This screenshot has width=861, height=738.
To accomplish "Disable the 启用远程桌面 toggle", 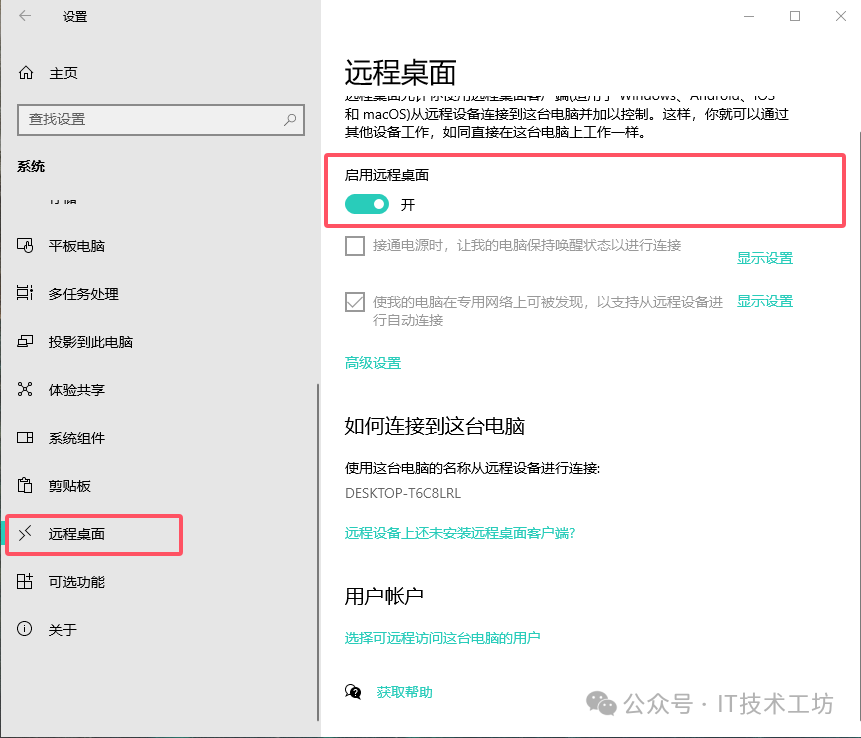I will tap(366, 203).
